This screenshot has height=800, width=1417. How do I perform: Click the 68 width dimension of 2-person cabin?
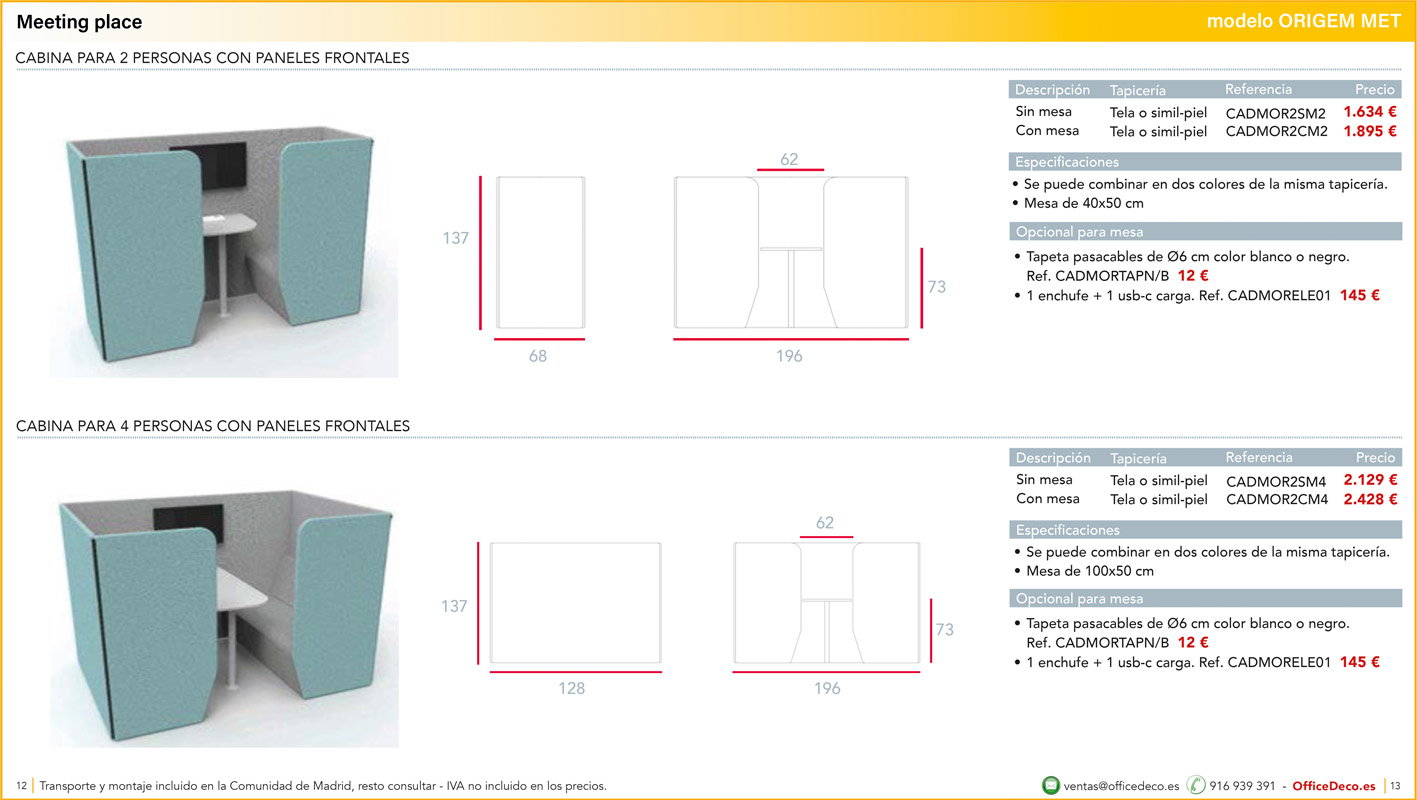click(x=538, y=356)
